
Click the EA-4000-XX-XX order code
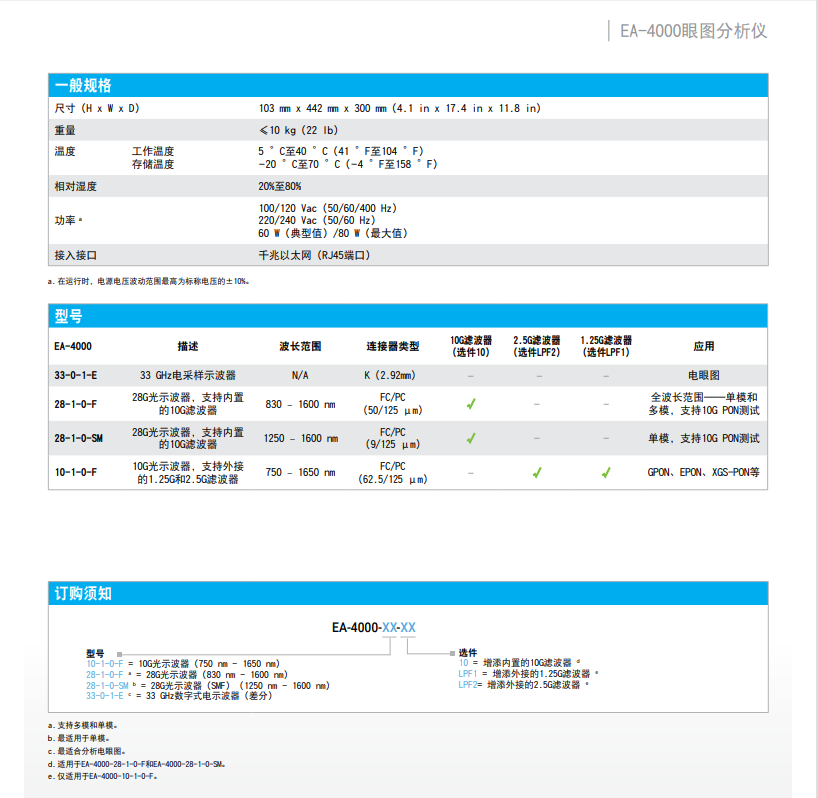tap(374, 628)
